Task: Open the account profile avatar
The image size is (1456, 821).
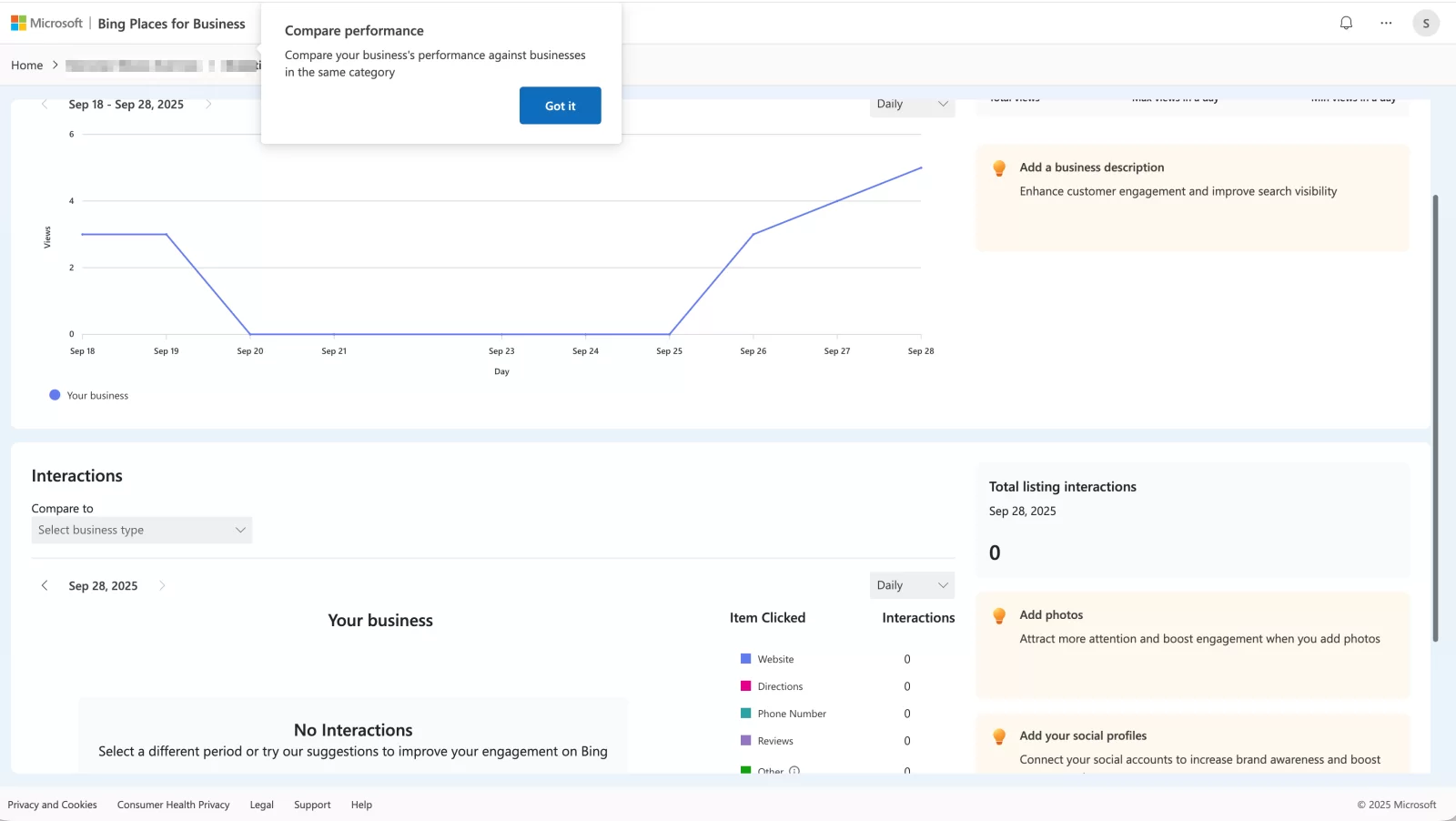Action: click(1425, 24)
